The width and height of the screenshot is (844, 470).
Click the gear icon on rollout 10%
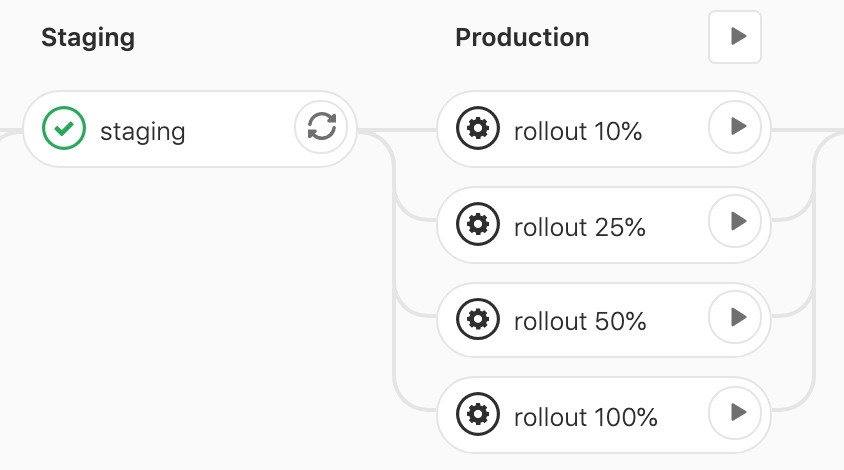point(478,129)
